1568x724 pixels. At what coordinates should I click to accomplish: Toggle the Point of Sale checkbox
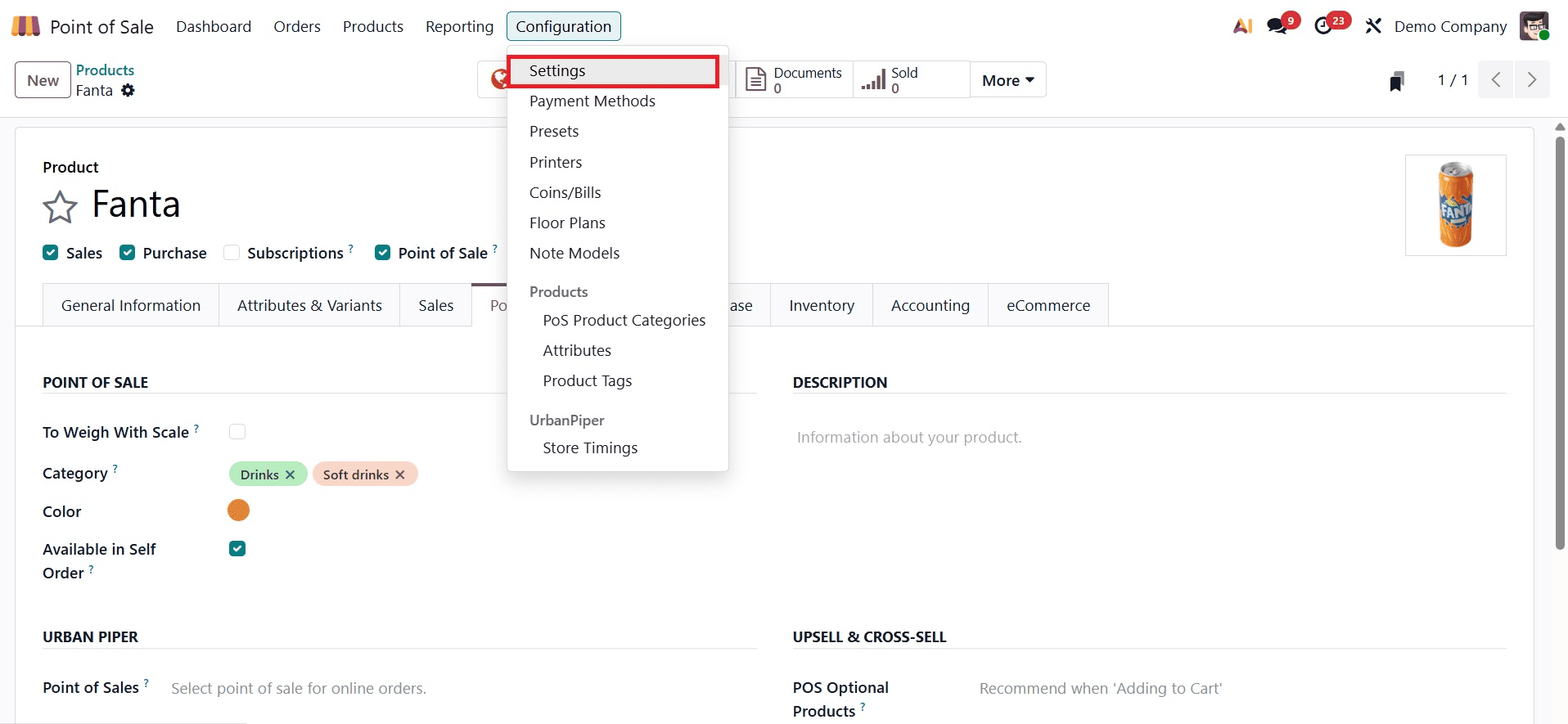coord(382,253)
